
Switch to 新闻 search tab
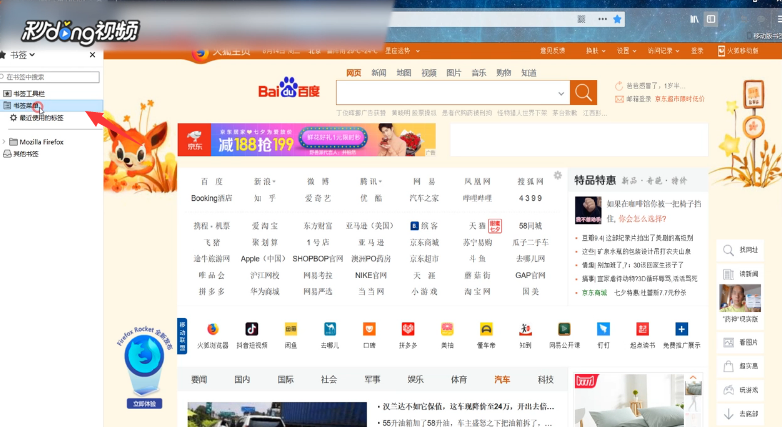point(379,73)
